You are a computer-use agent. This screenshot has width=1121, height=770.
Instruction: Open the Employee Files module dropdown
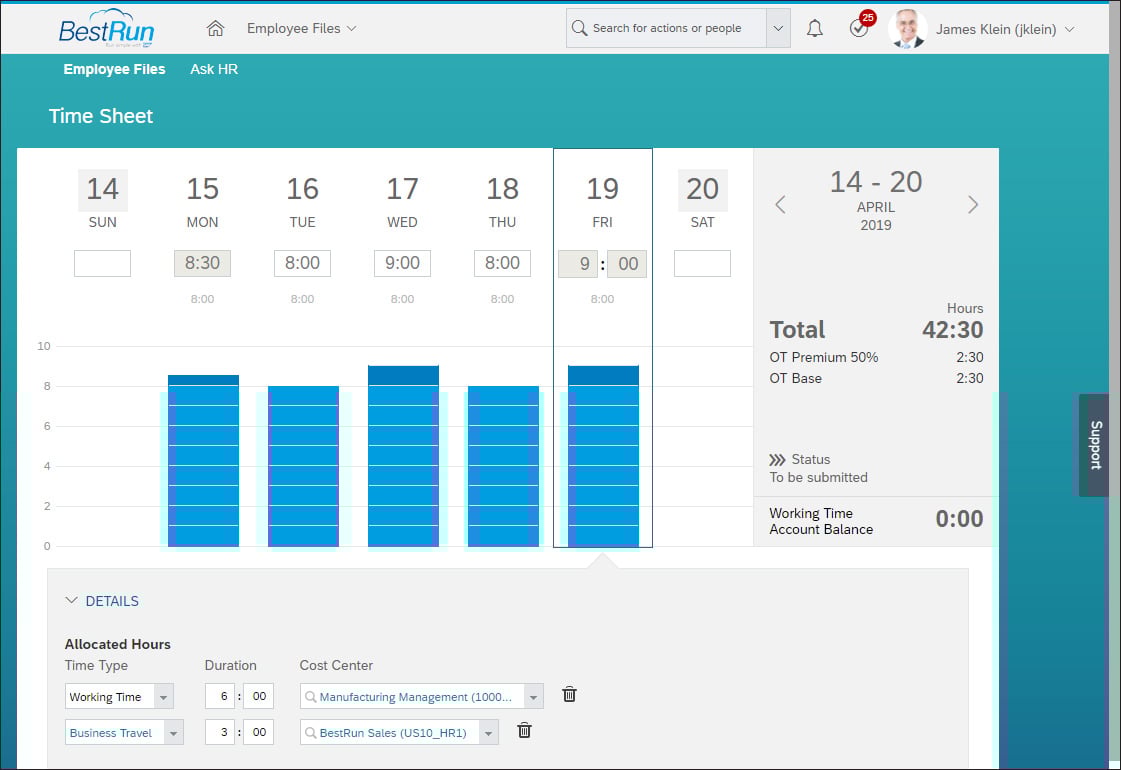(301, 28)
